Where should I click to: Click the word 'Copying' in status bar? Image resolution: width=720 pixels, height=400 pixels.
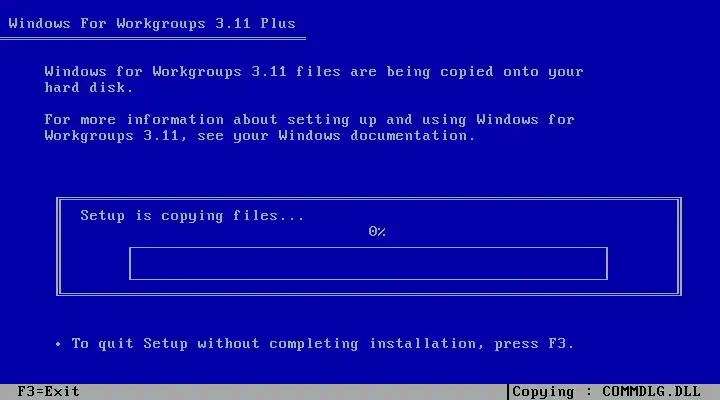(x=543, y=392)
